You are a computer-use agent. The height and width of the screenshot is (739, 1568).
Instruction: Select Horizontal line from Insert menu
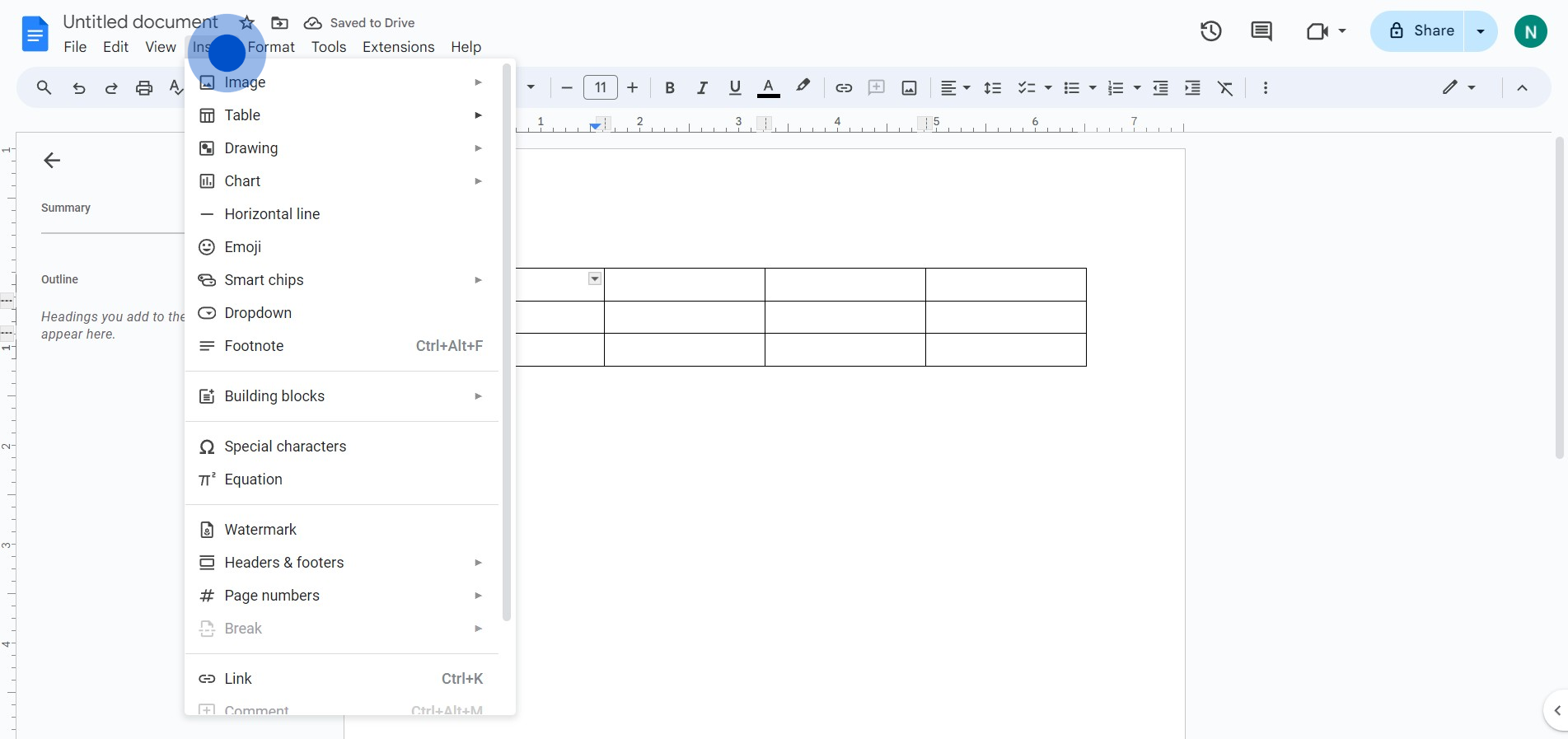click(272, 214)
